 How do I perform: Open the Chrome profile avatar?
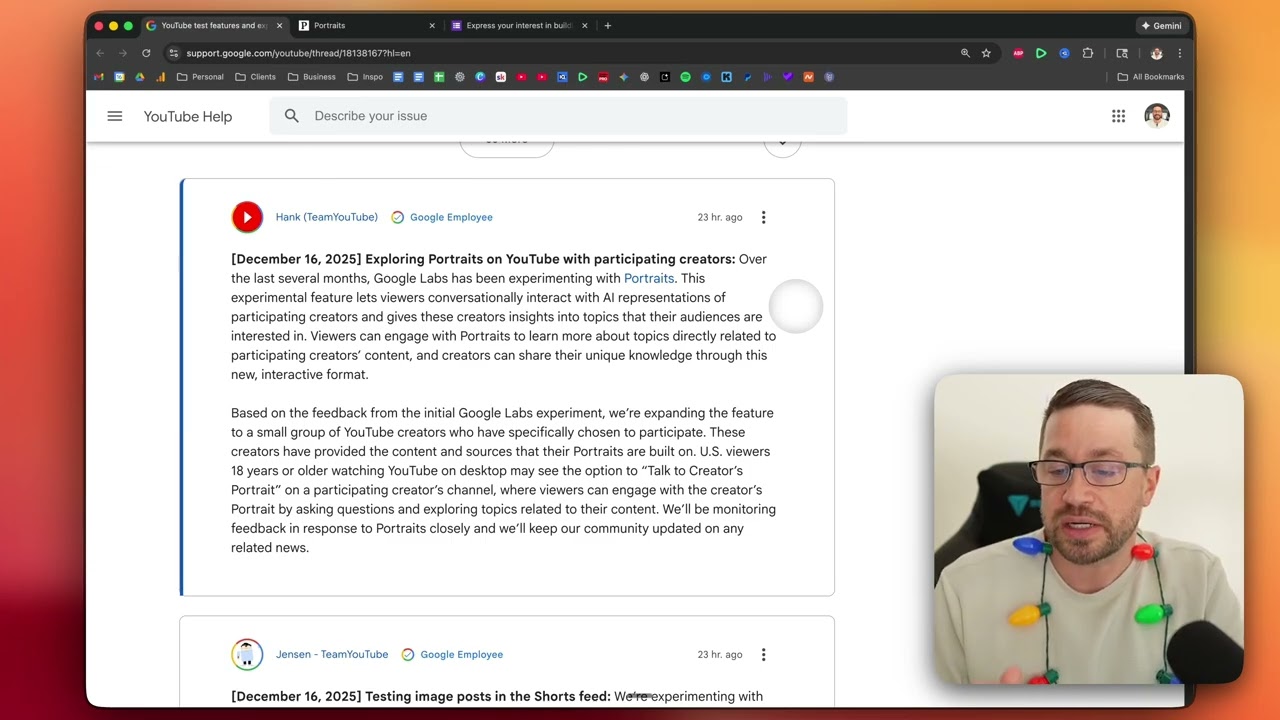tap(1157, 53)
